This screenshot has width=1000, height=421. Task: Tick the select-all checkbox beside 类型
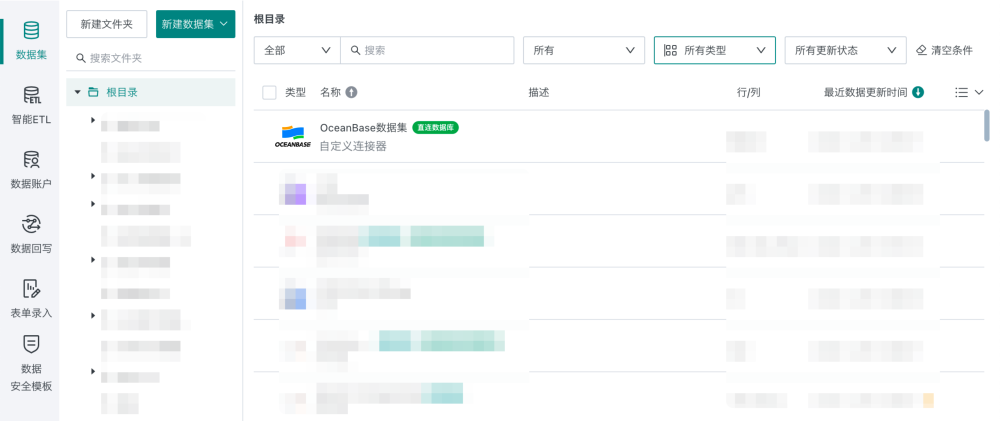pos(269,92)
